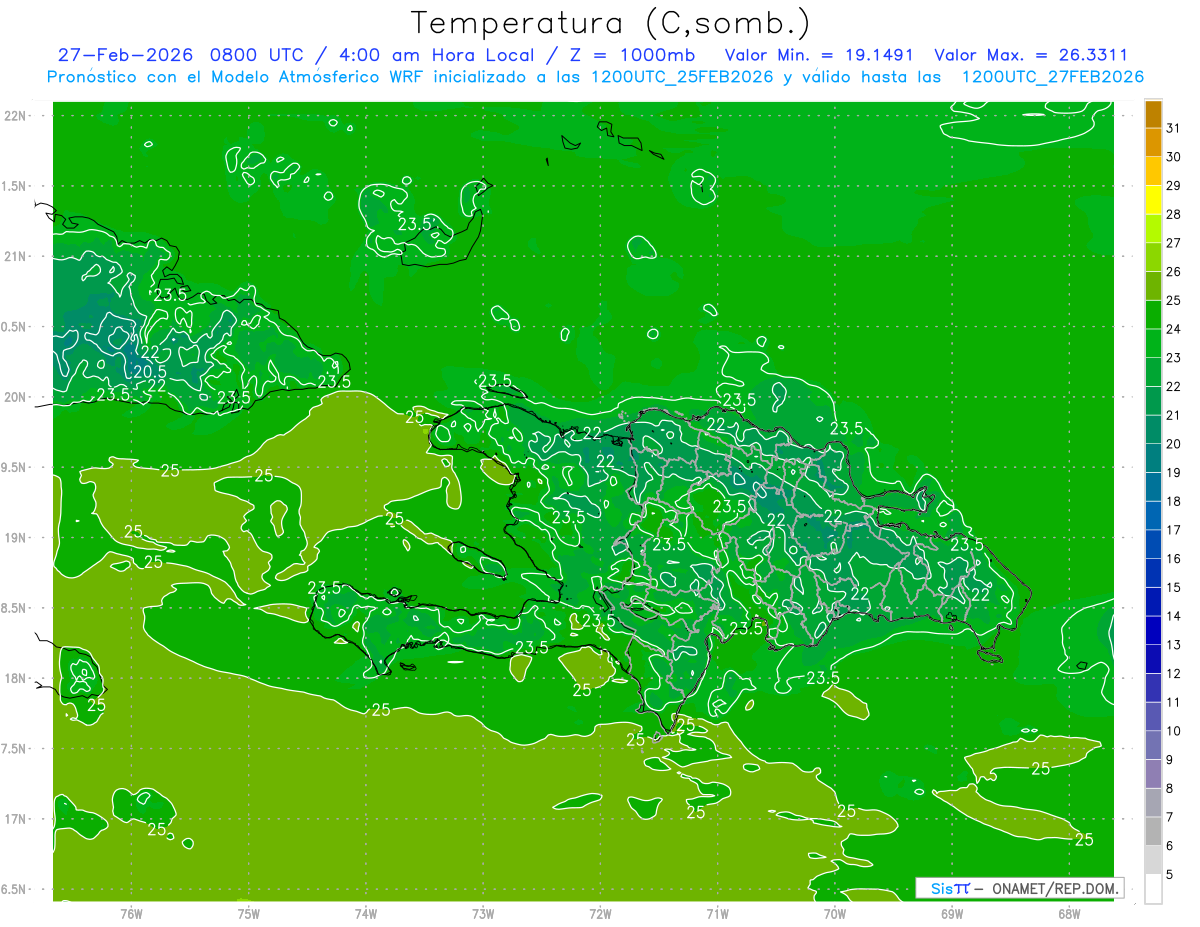Click the "20N" latitude axis label
Image resolution: width=1200 pixels, height=927 pixels.
click(15, 397)
